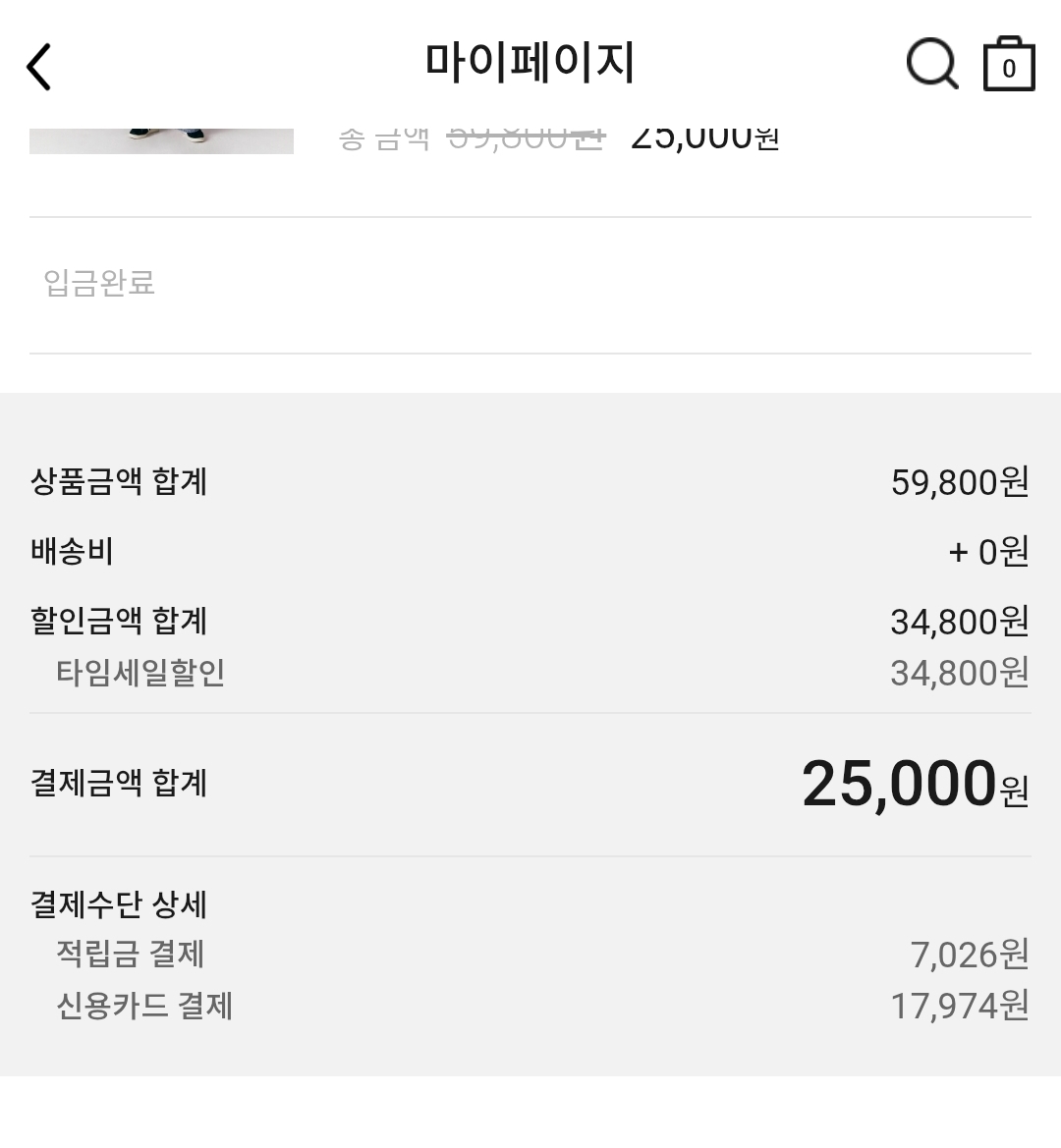Viewport: 1061px width, 1148px height.
Task: Tap the 상품금액 합계 label
Action: coord(119,482)
